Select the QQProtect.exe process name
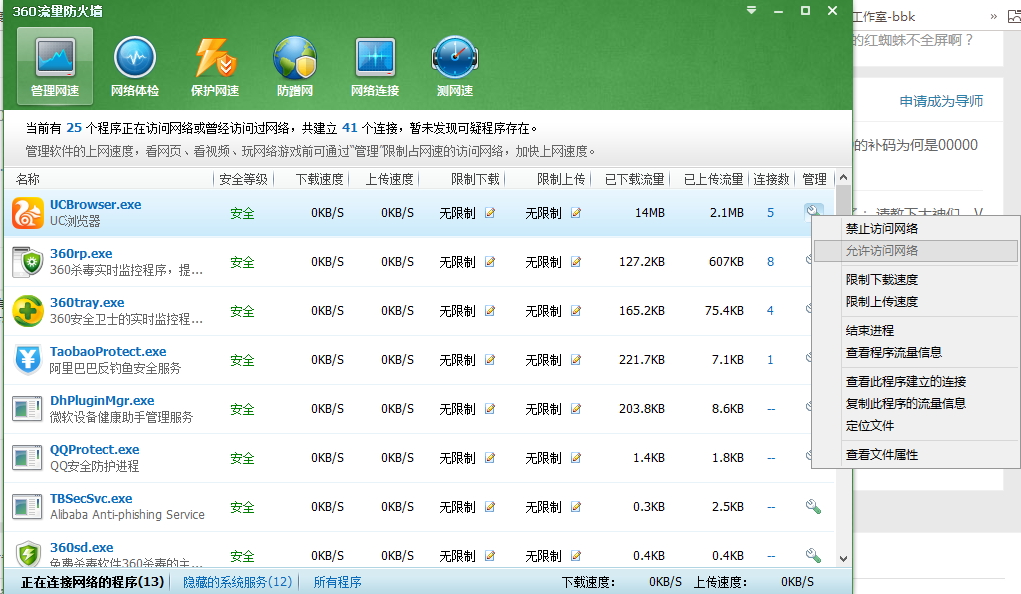 point(94,449)
